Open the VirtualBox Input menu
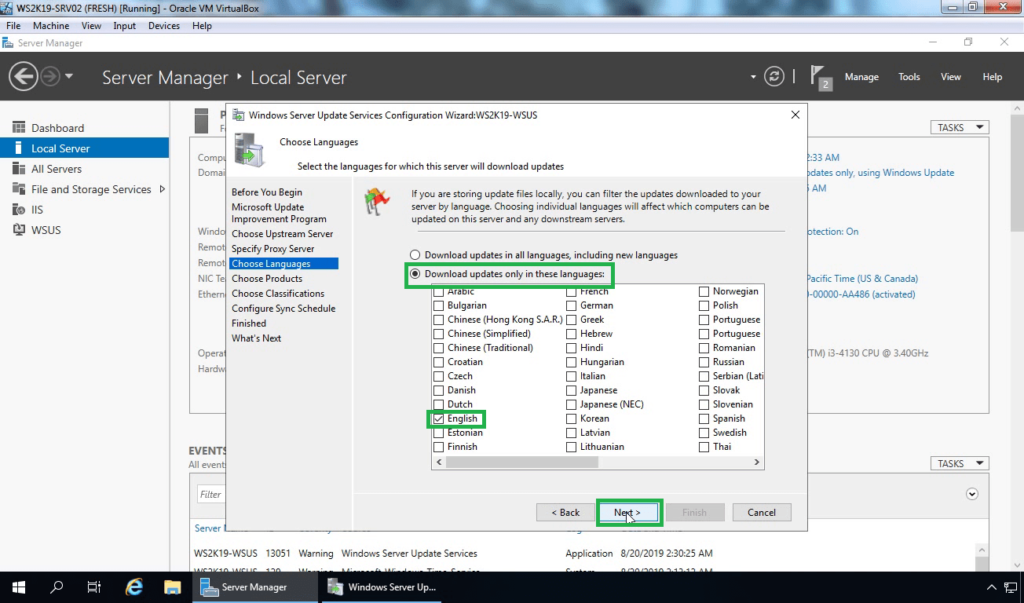 tap(124, 25)
